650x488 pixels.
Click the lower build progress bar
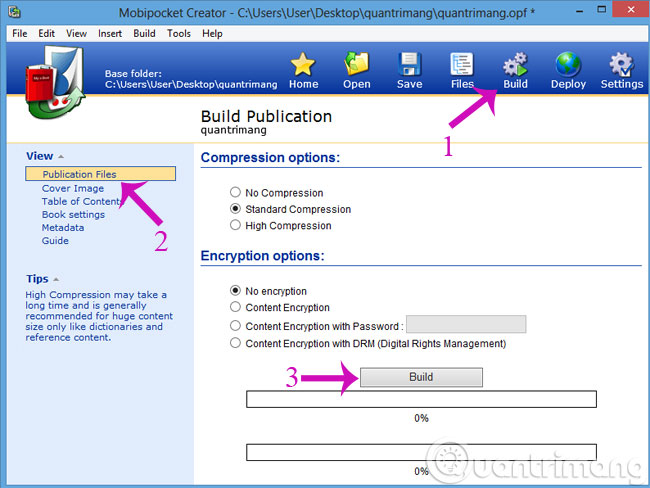point(421,452)
